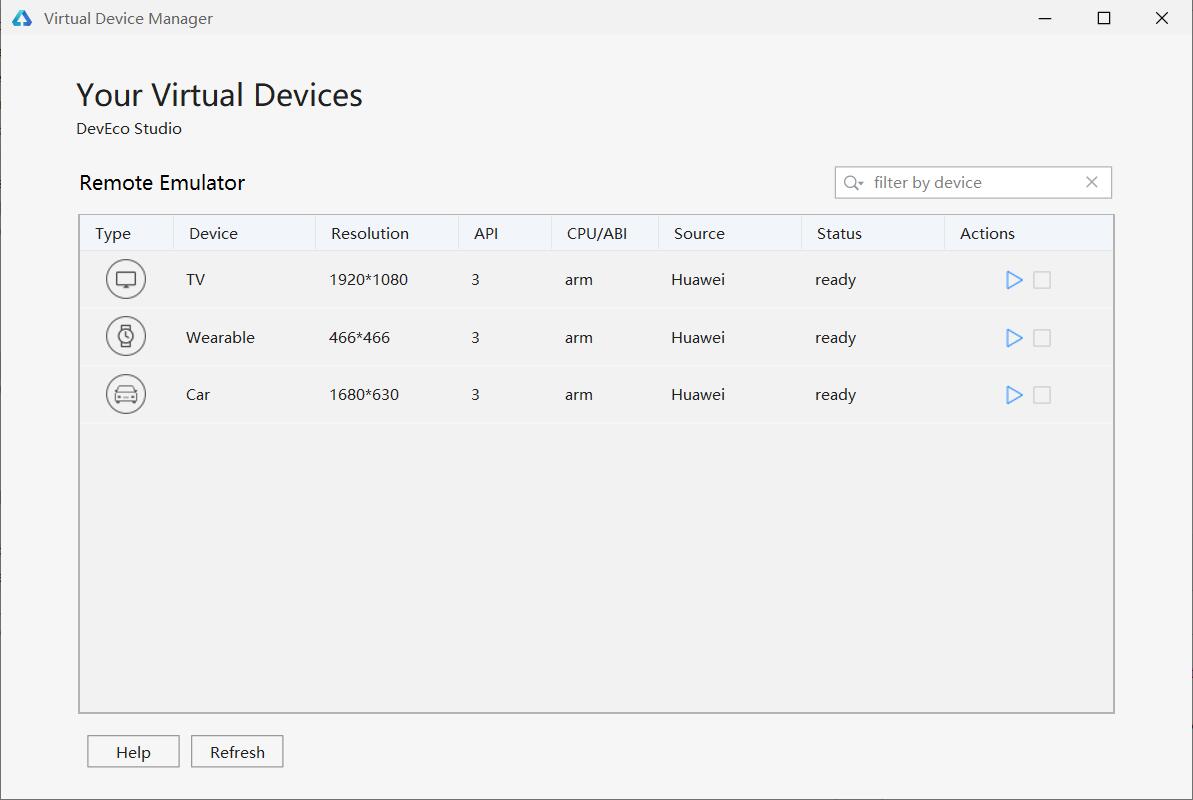Open Help

click(133, 752)
